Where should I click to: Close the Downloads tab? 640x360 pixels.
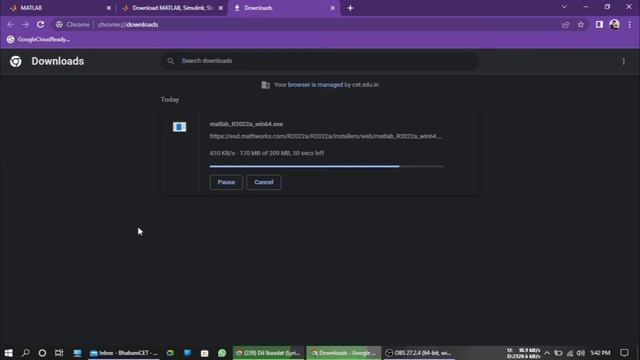(332, 8)
